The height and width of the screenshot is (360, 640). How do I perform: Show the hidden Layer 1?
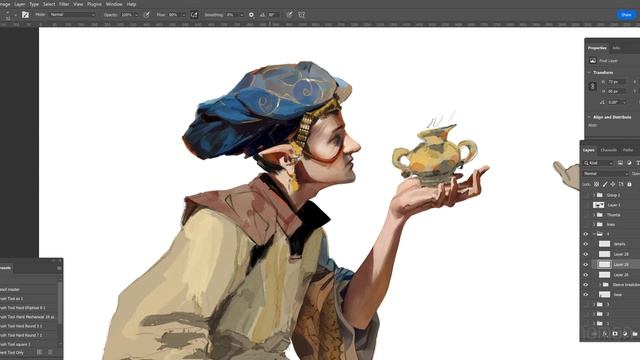coord(586,205)
